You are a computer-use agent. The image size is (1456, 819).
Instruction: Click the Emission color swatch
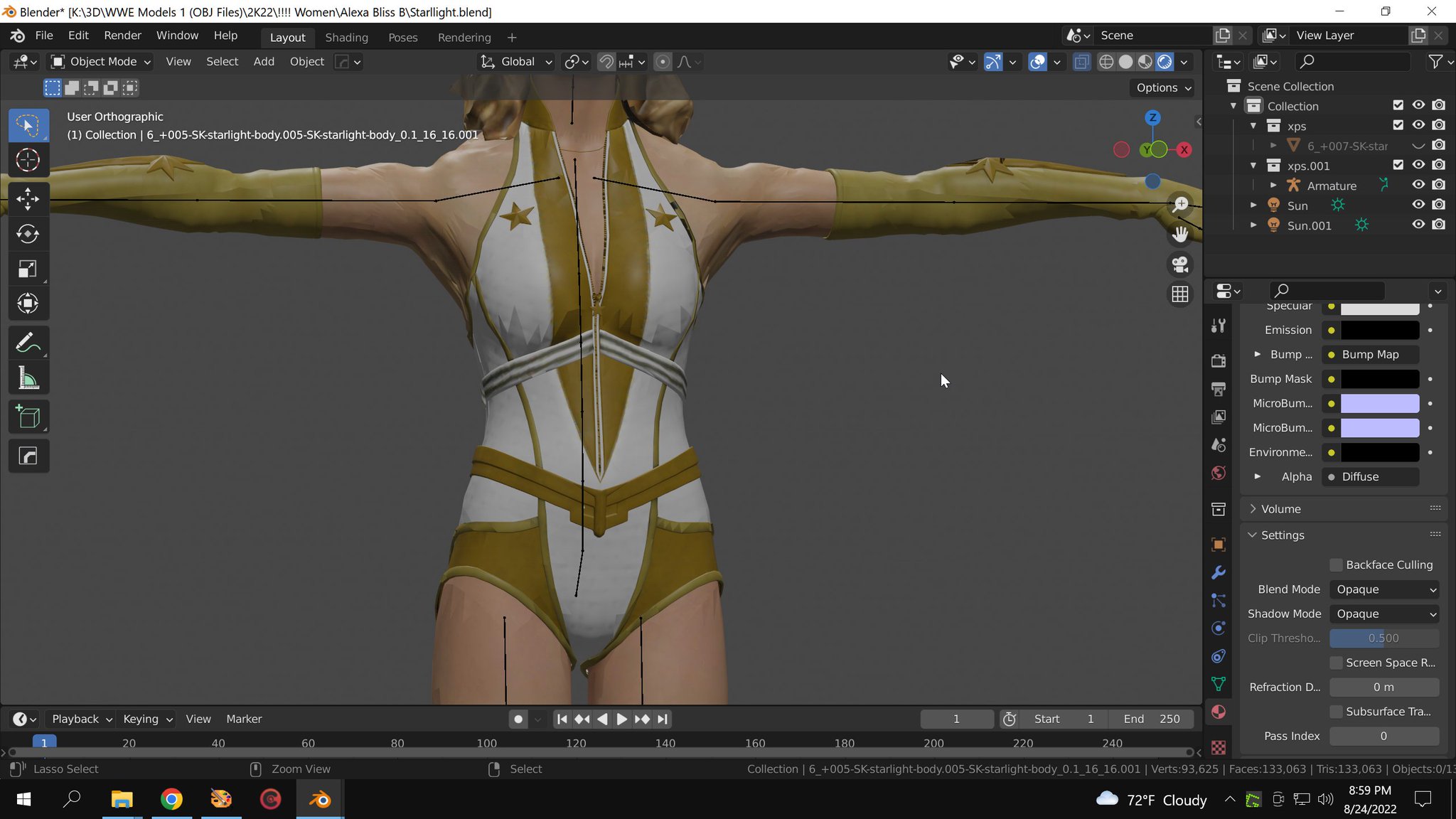click(1379, 330)
